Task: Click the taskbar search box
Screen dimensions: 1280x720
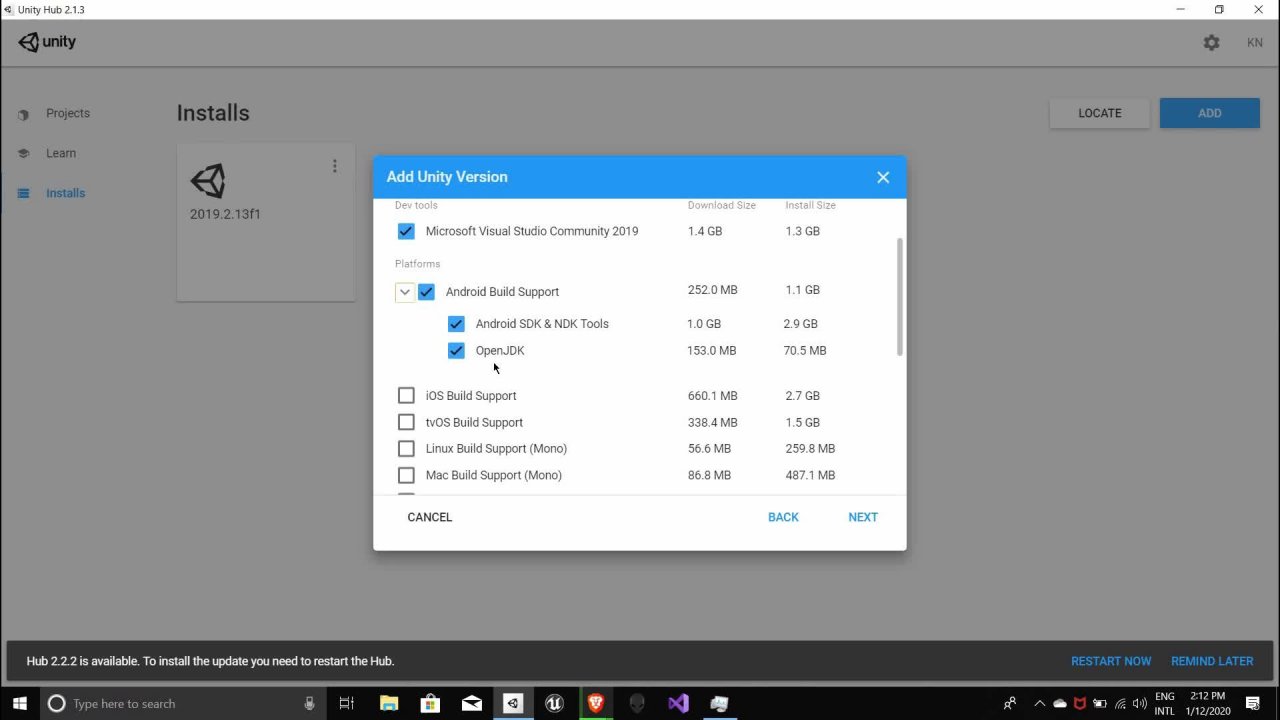Action: click(x=183, y=704)
